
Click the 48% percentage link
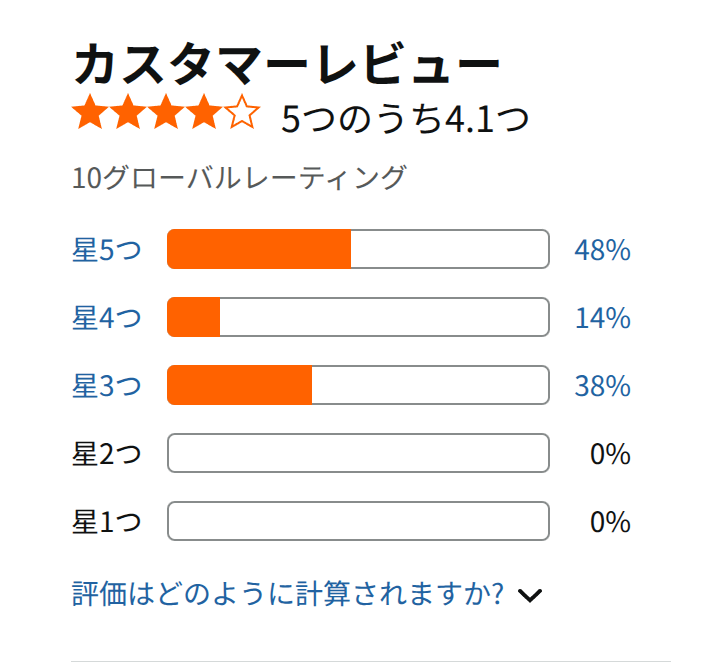point(602,250)
